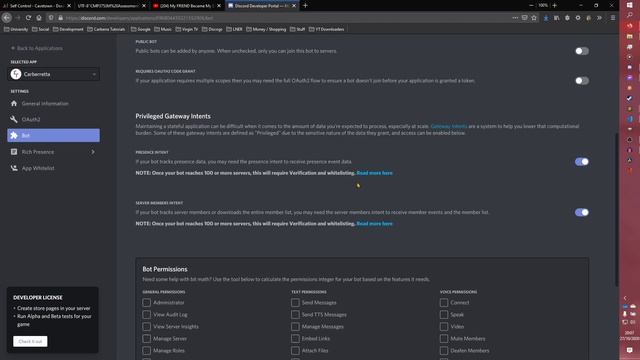The width and height of the screenshot is (640, 360).
Task: Open page actions three-dots menu
Action: [x=515, y=18]
